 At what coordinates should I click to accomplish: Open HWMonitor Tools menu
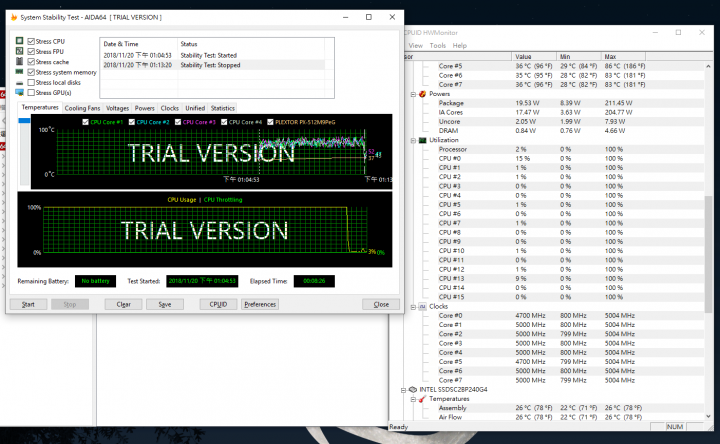click(438, 45)
